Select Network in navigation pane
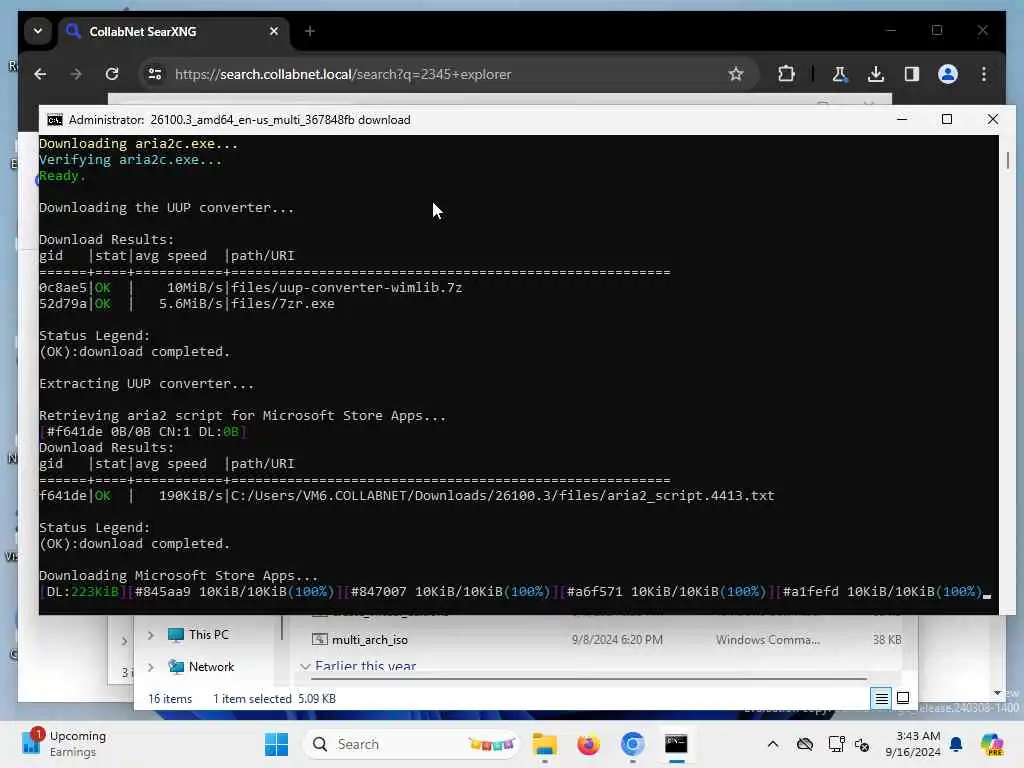 [211, 667]
